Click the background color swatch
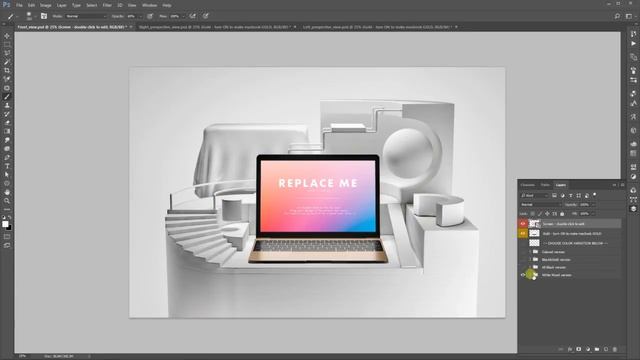 tap(9, 227)
